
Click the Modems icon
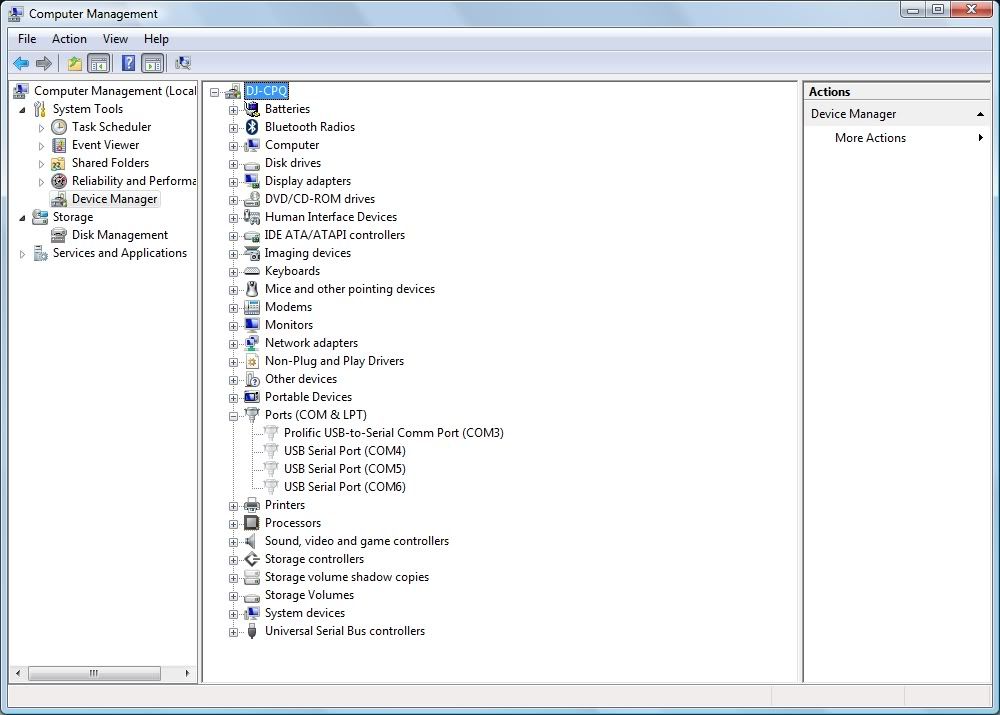coord(252,307)
